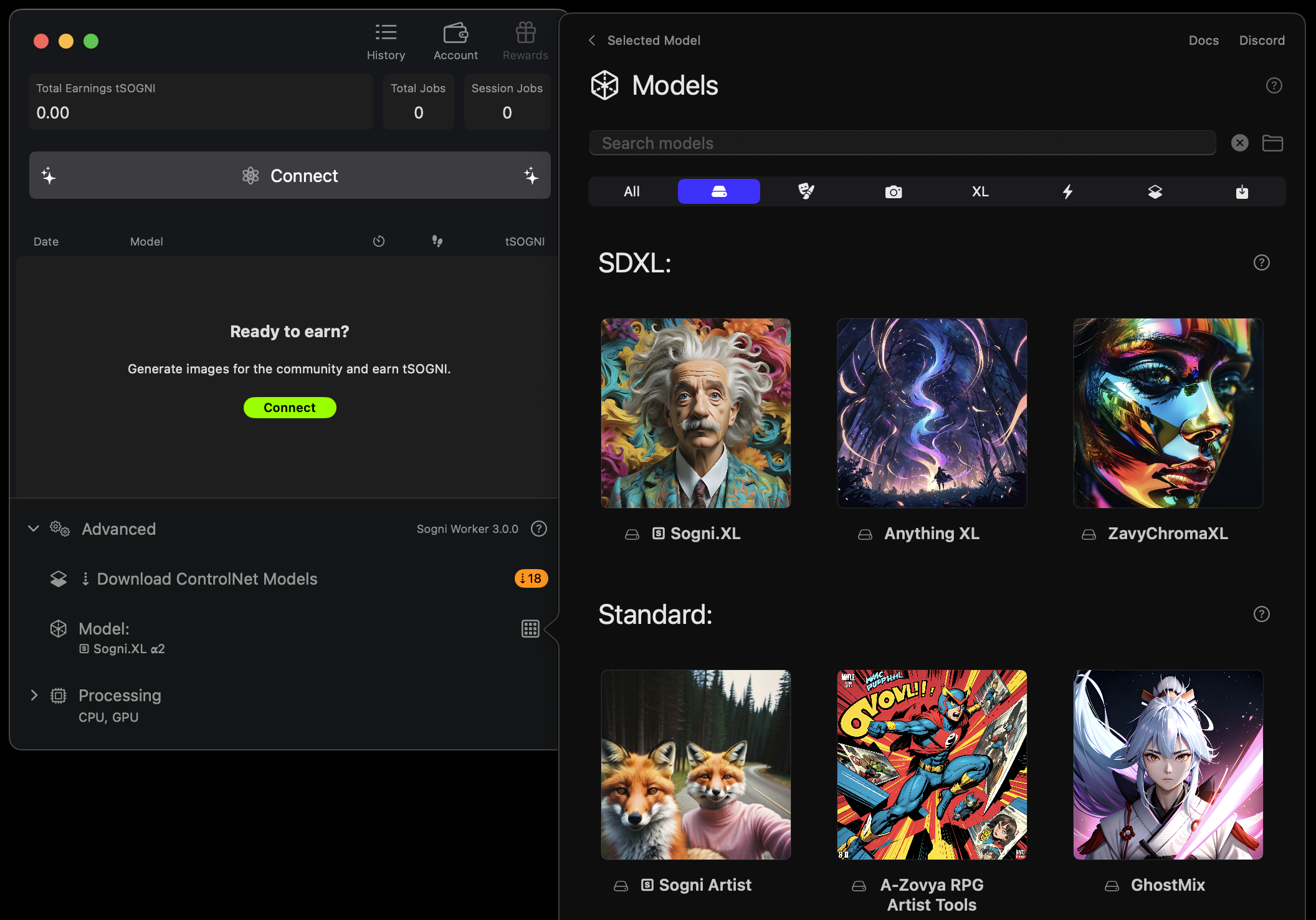The width and height of the screenshot is (1316, 920).
Task: Toggle the theater masks filter
Action: tap(806, 192)
